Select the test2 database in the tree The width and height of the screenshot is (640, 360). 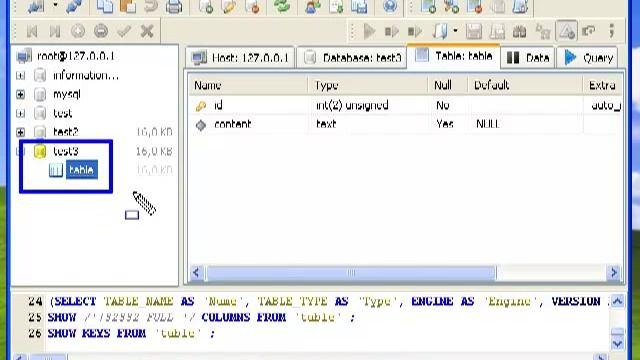65,132
